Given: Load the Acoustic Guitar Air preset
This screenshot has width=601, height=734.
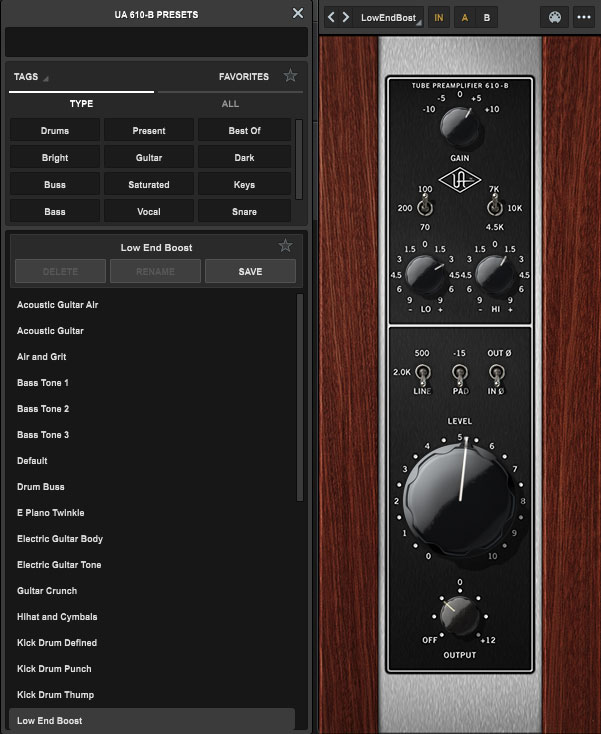Looking at the screenshot, I should (152, 305).
